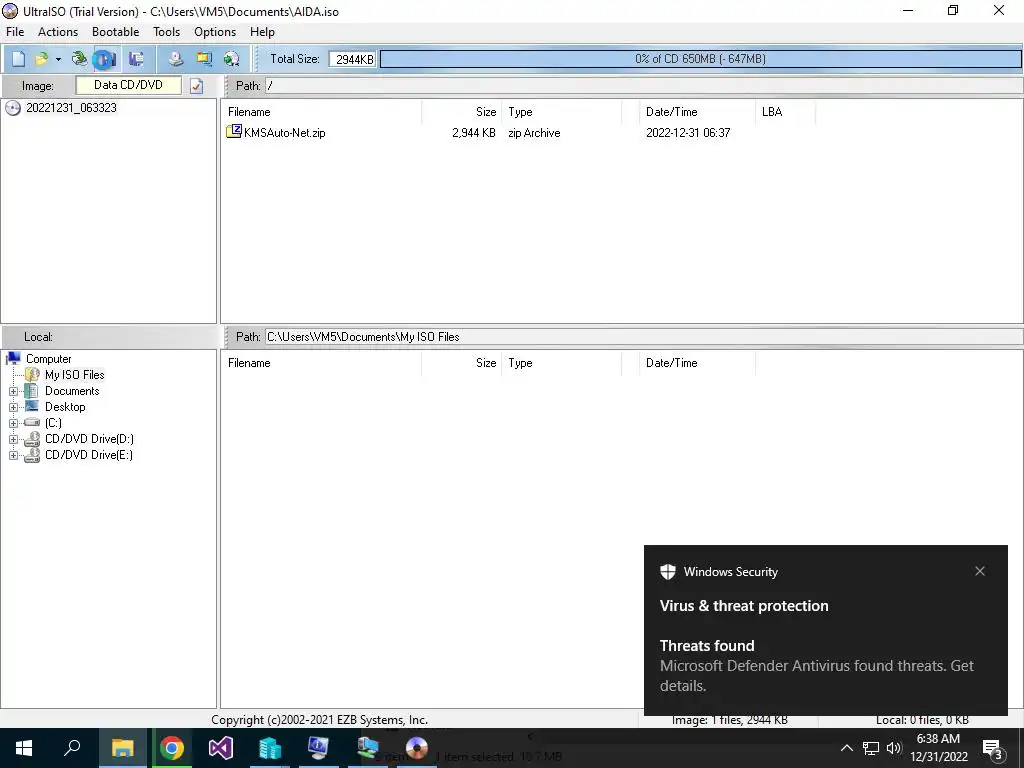Open File Explorer from taskbar

[x=122, y=748]
